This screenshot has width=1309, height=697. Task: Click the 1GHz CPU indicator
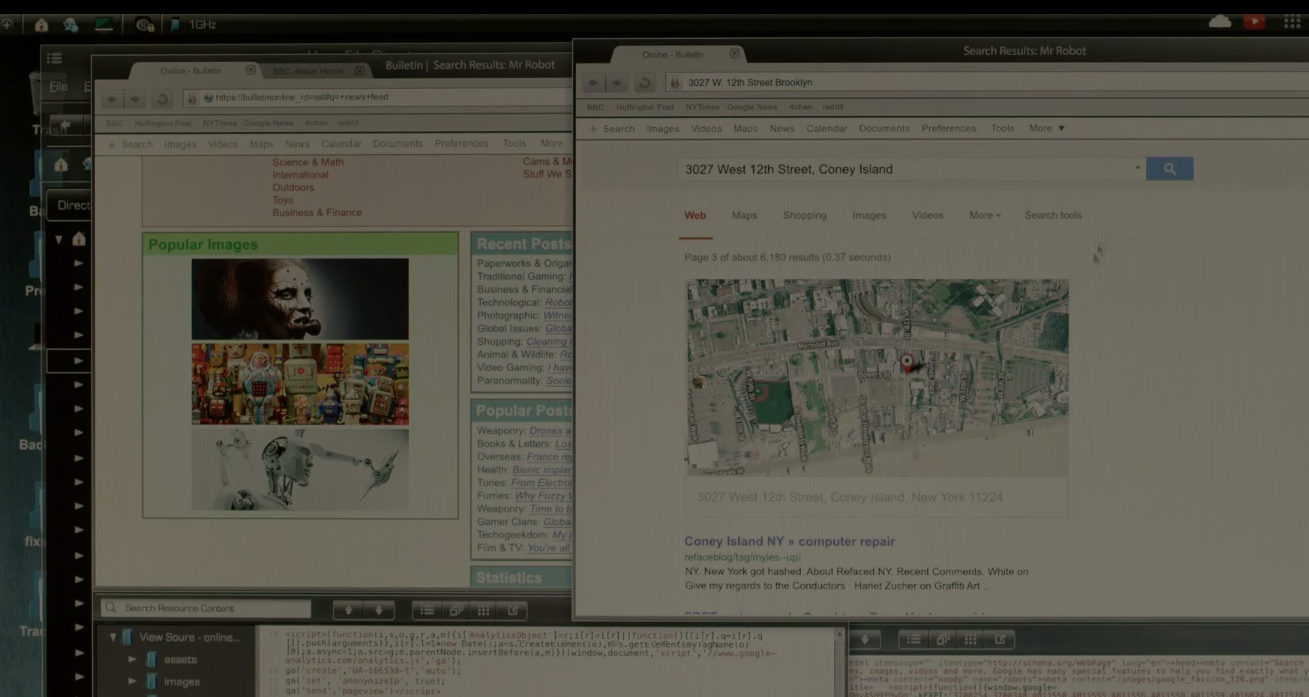point(194,24)
